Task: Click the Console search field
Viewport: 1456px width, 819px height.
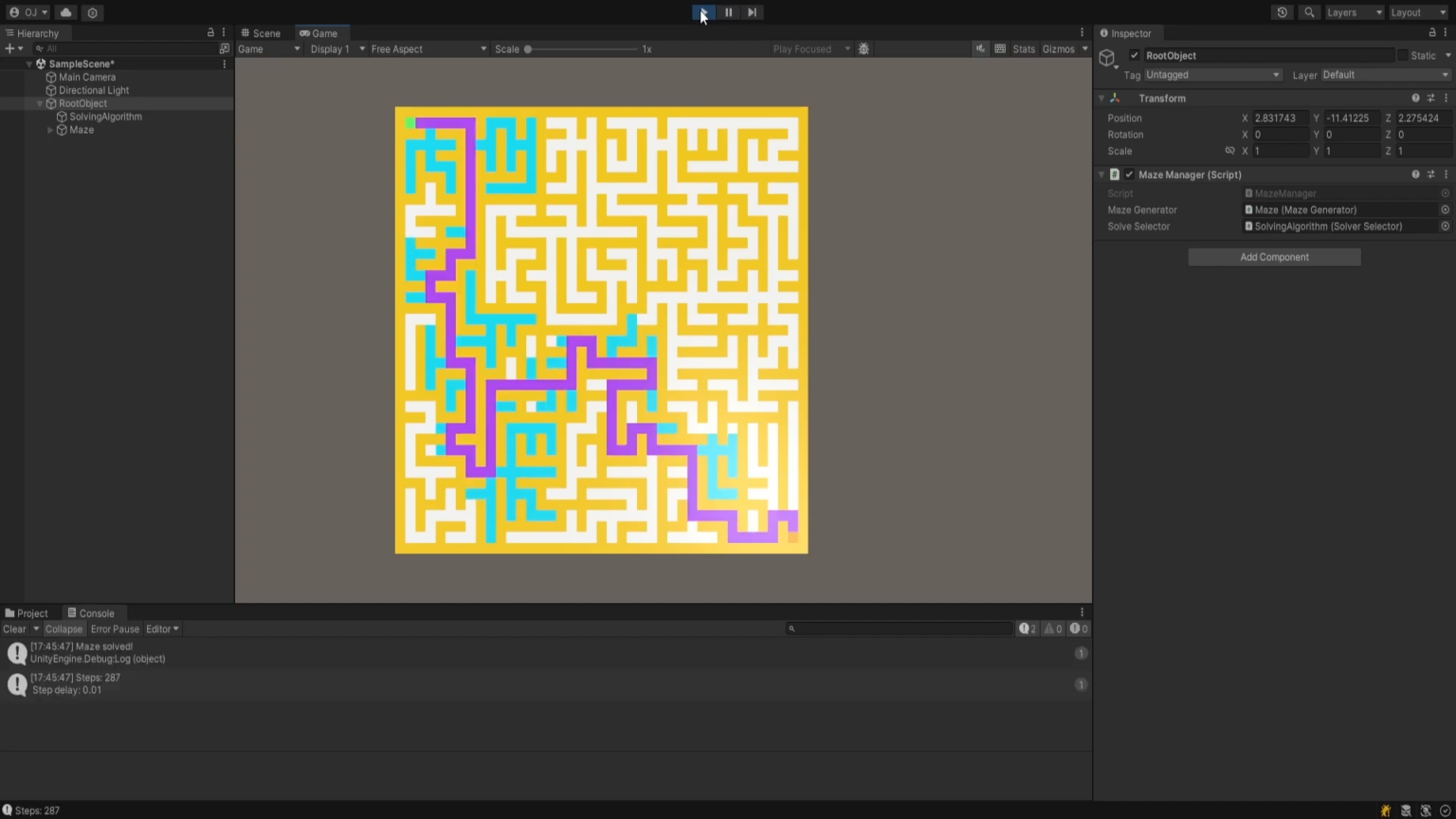Action: pos(898,628)
